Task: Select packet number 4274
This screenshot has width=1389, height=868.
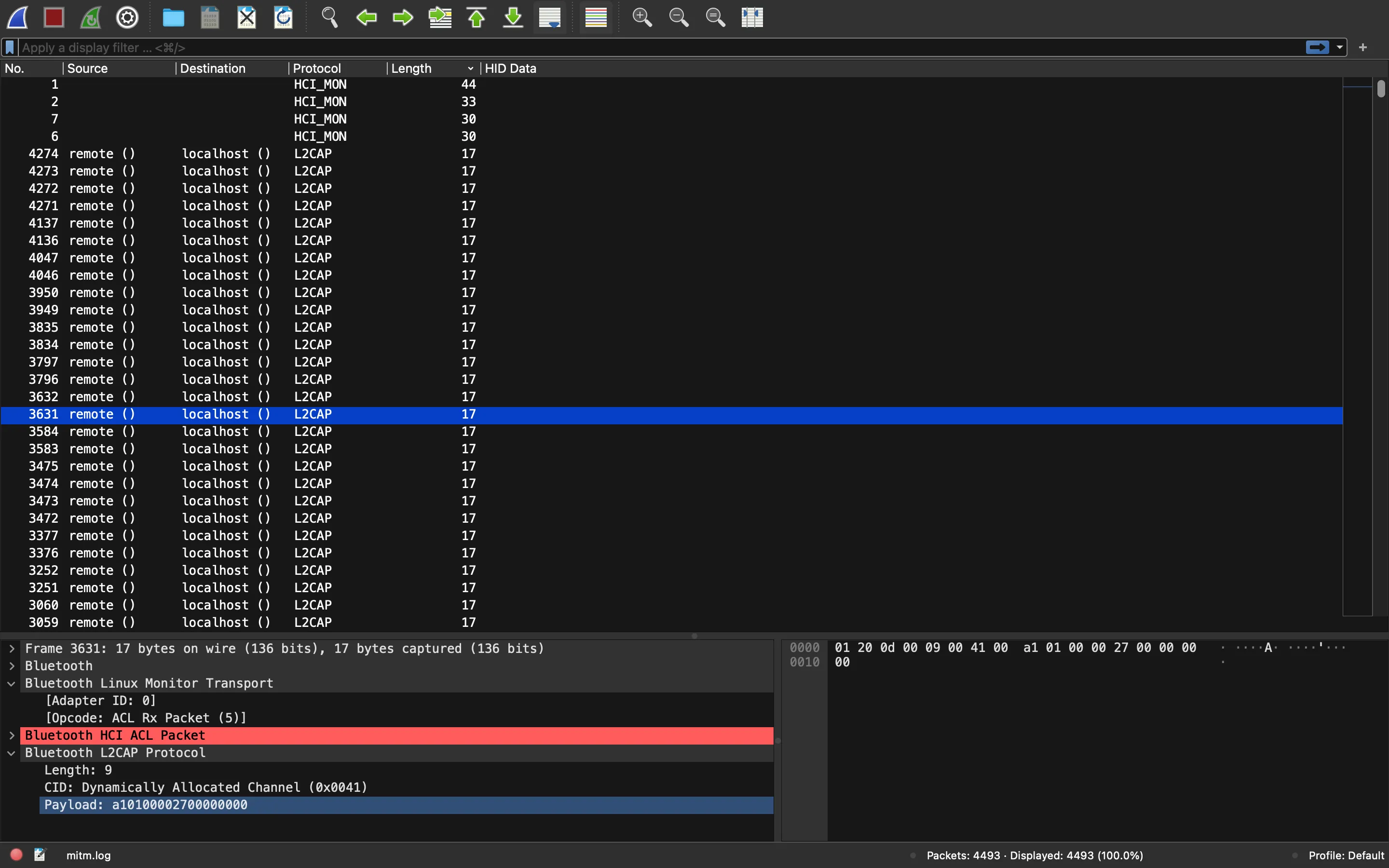Action: (671, 154)
